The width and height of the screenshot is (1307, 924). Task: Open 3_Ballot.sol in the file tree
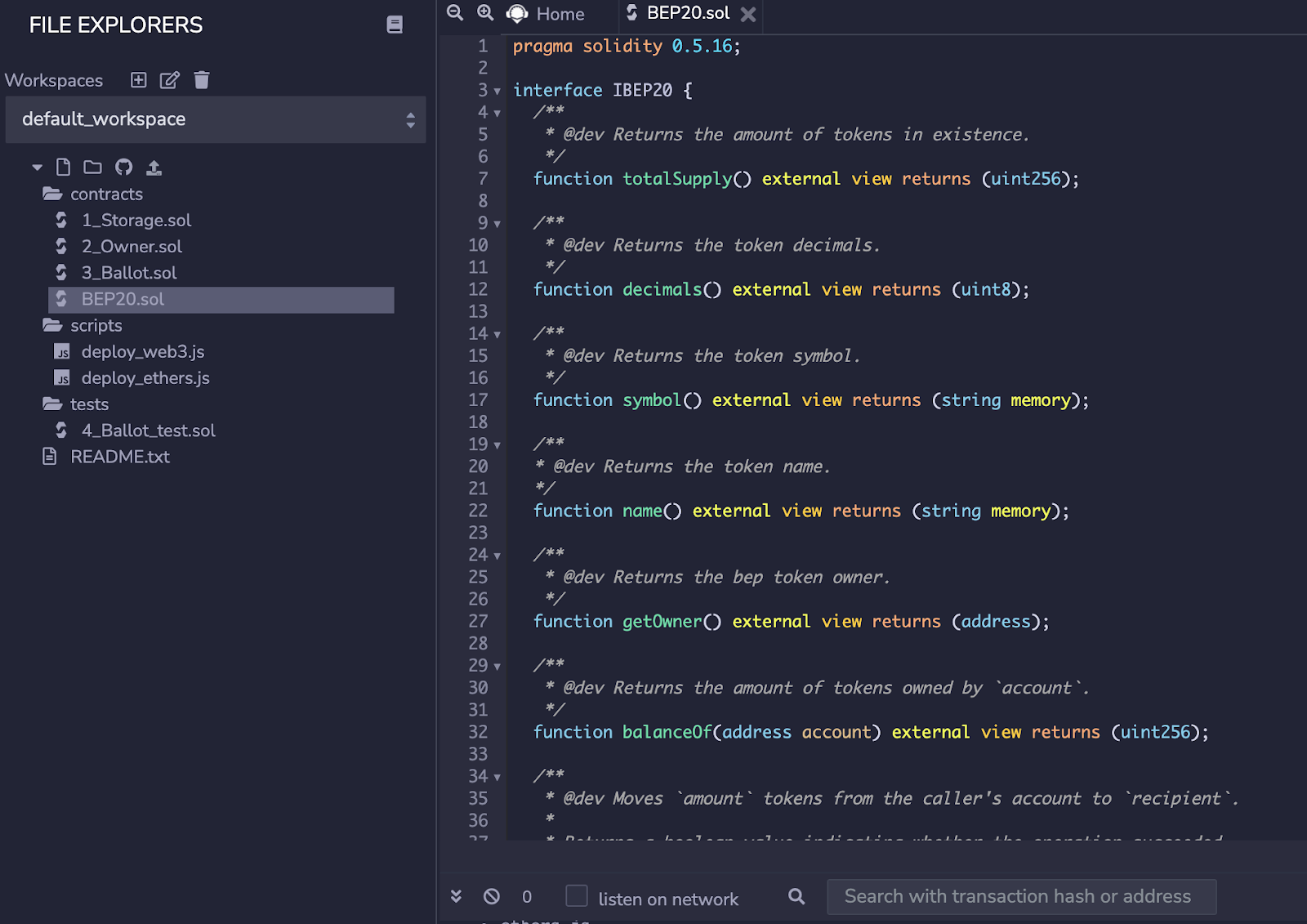click(x=129, y=273)
